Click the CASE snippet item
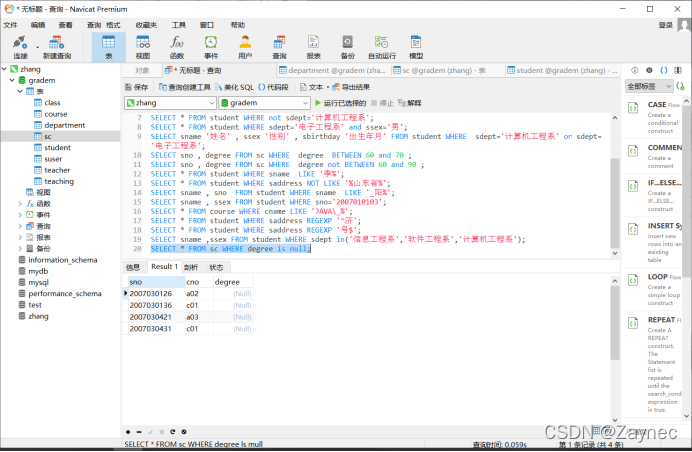Screen dimensions: 692x452 655,117
